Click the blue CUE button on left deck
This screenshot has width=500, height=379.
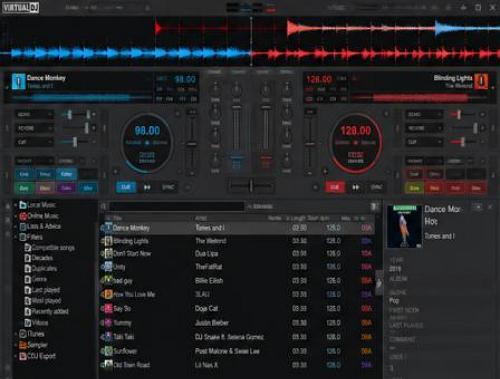pos(126,187)
